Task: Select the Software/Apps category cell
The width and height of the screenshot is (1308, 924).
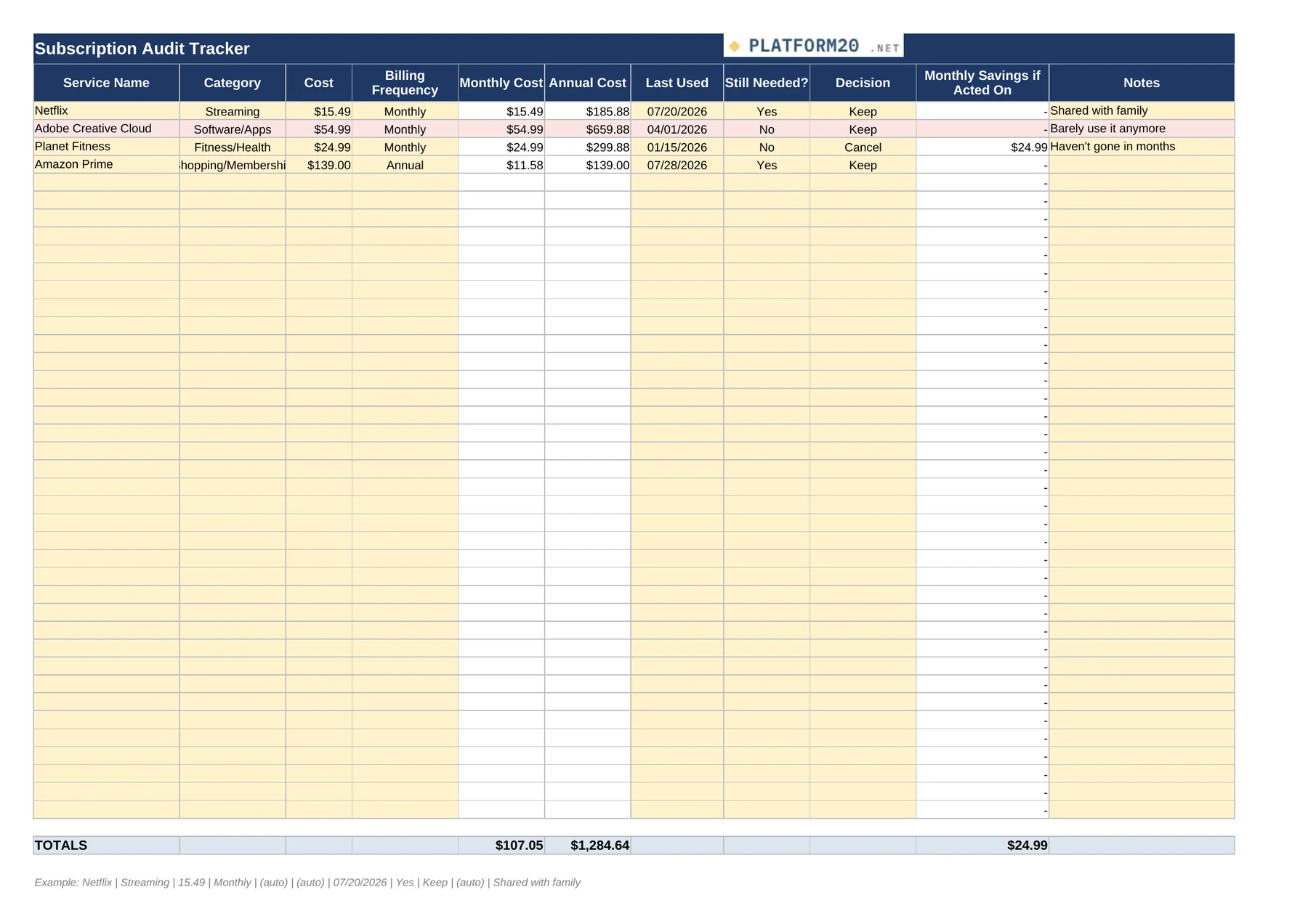Action: [233, 129]
